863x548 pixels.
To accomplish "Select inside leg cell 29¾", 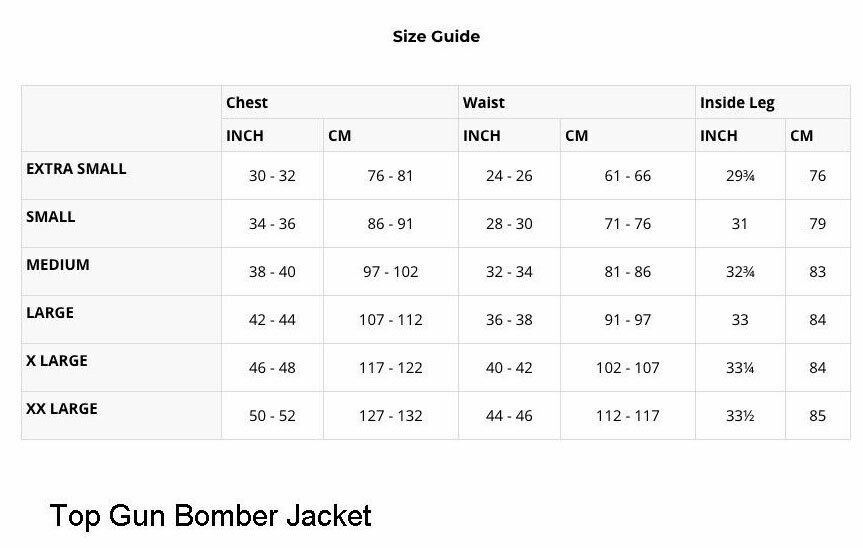I will coord(740,176).
